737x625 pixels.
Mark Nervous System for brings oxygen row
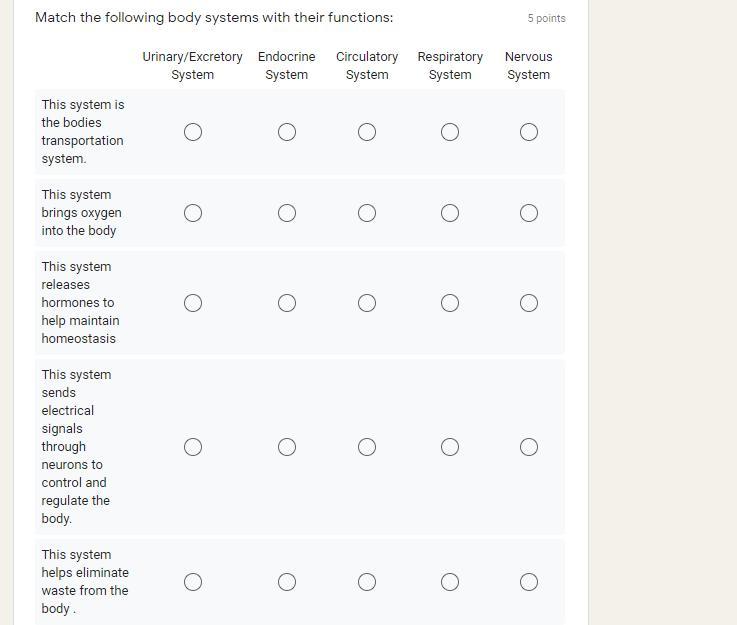pyautogui.click(x=529, y=213)
